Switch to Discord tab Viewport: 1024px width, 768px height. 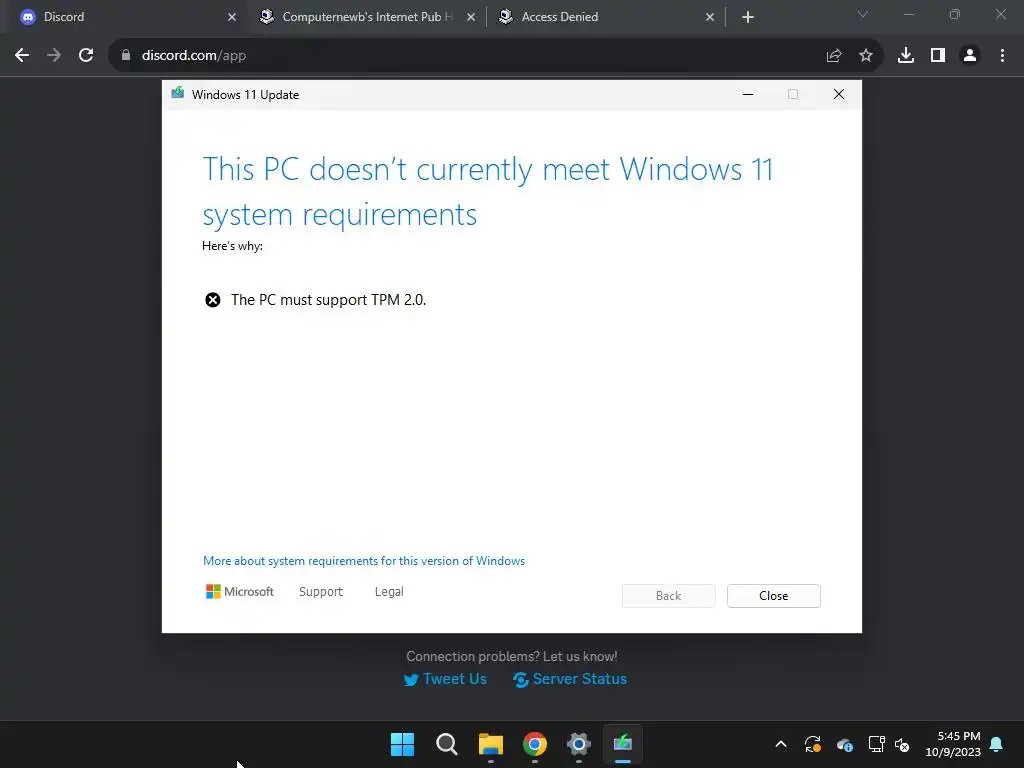coord(126,17)
